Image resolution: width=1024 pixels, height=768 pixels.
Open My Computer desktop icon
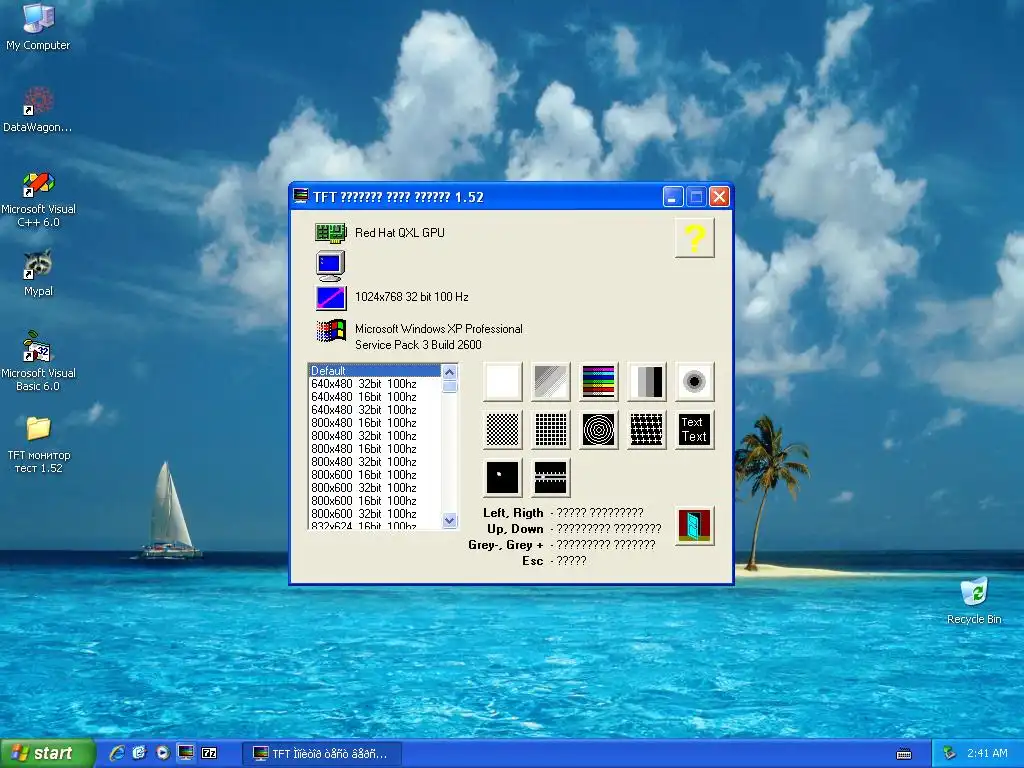click(38, 26)
